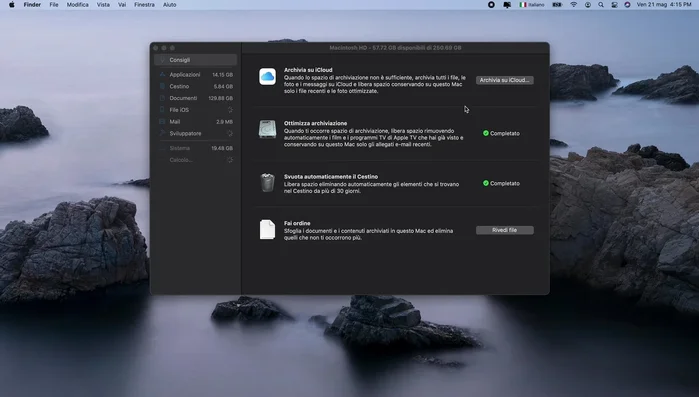
Task: Click Completato status for Ottimizza archiviazione
Action: 501,133
